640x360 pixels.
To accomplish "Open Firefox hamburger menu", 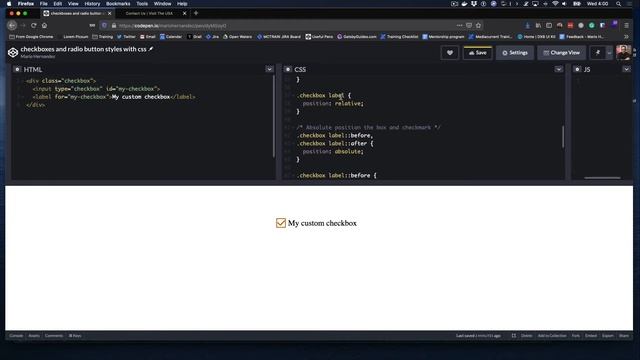I will click(x=627, y=25).
